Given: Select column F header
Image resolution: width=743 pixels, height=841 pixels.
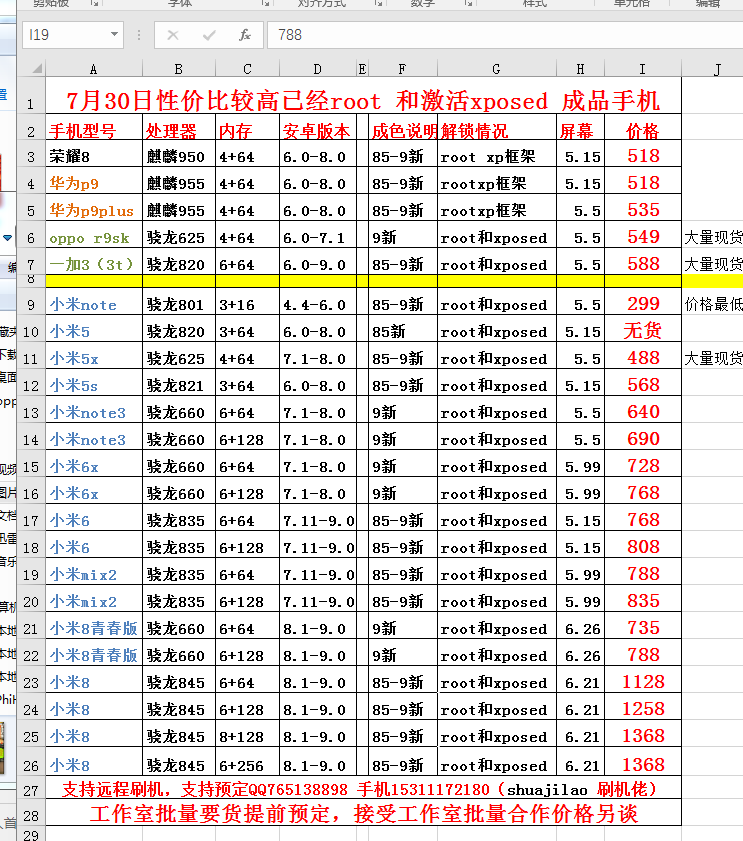Looking at the screenshot, I should [x=402, y=69].
